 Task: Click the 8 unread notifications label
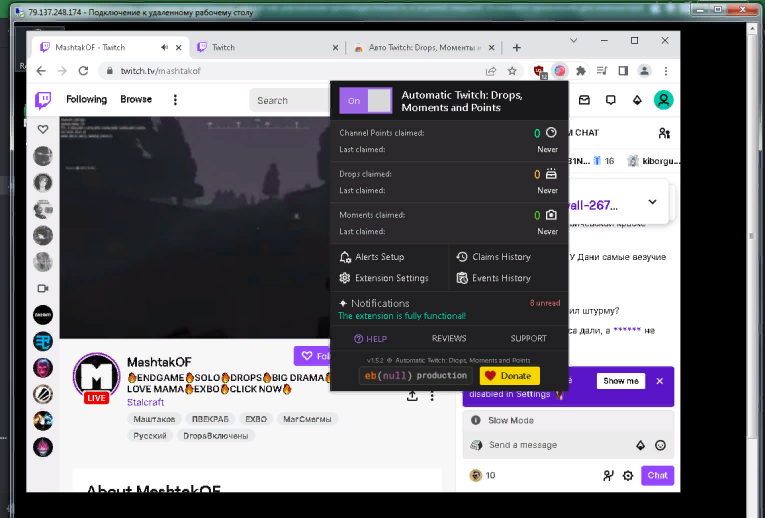545,303
